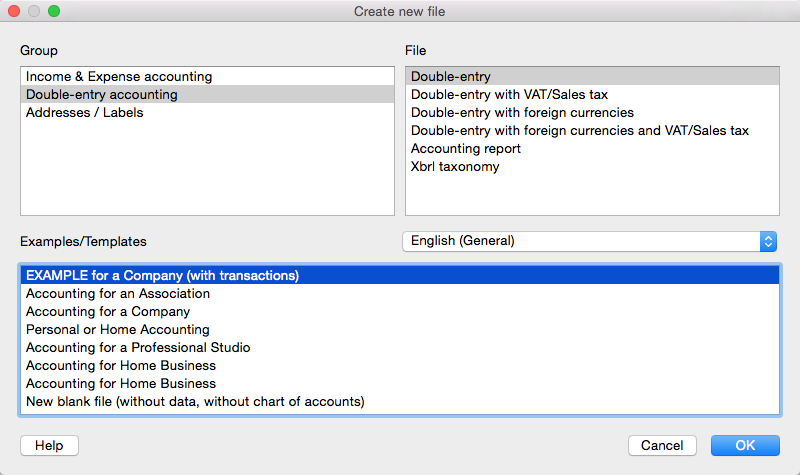Select Accounting for a Company template

click(x=400, y=311)
